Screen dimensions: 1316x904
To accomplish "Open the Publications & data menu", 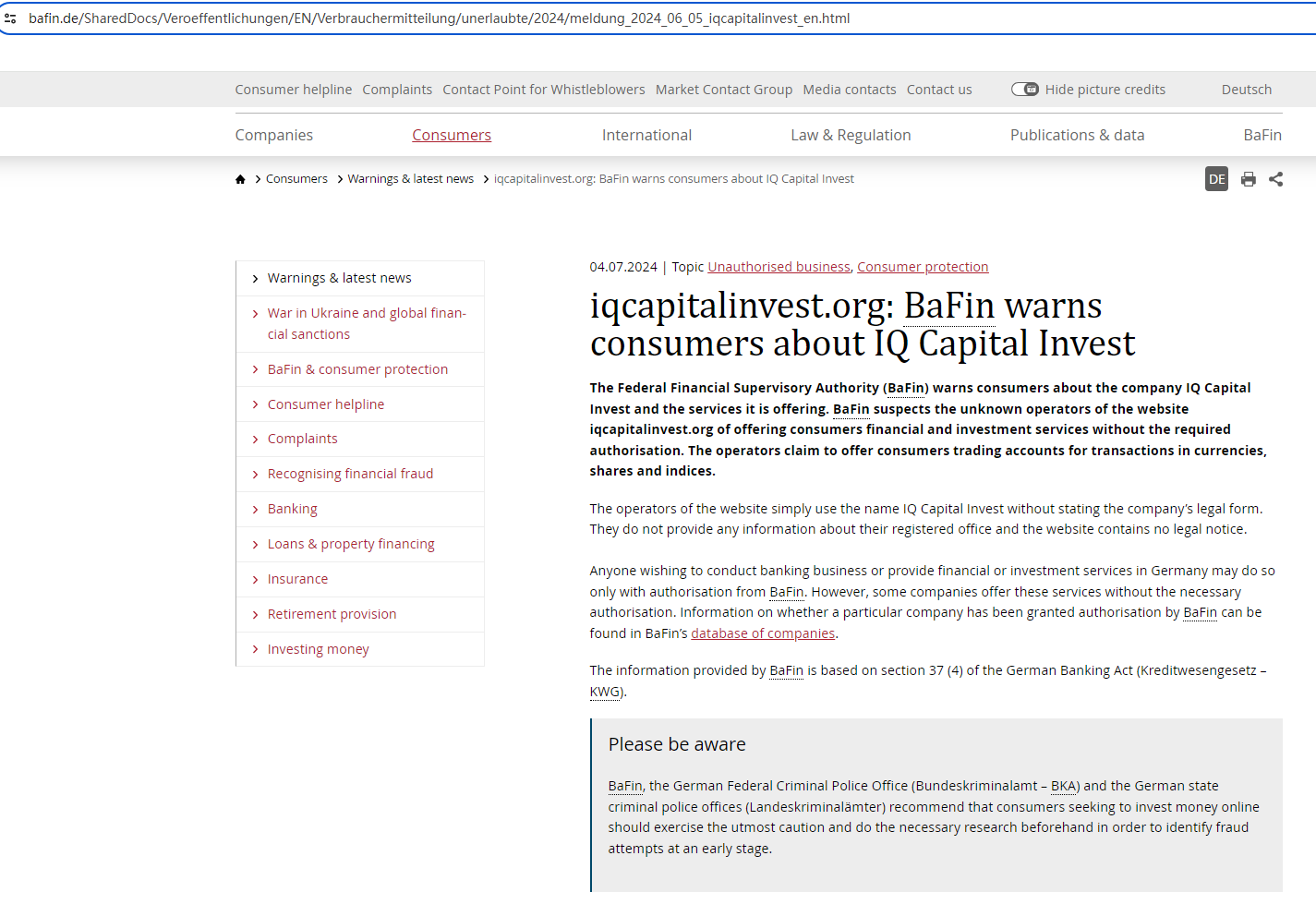I will click(1077, 135).
